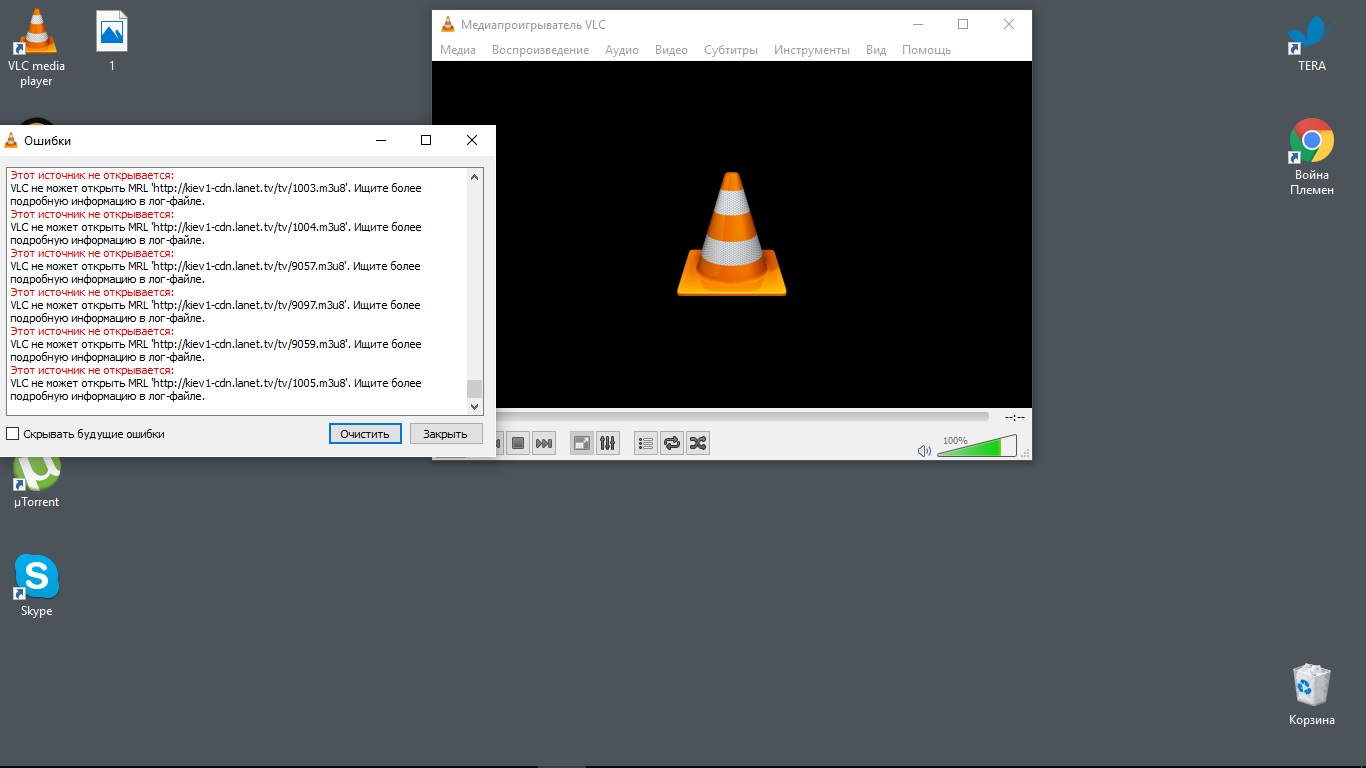Enable 'Скрывать будущие ошибки' checkbox

point(13,434)
